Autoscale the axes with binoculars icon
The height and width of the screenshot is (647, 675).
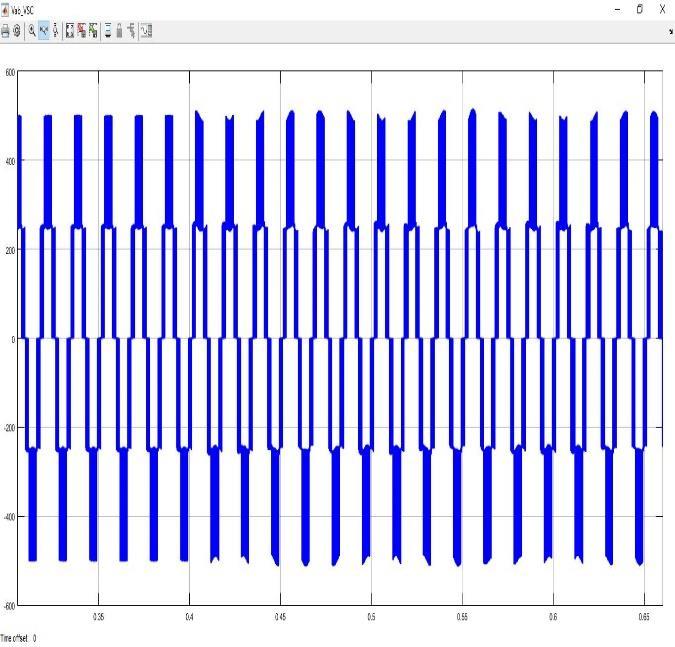tap(70, 31)
